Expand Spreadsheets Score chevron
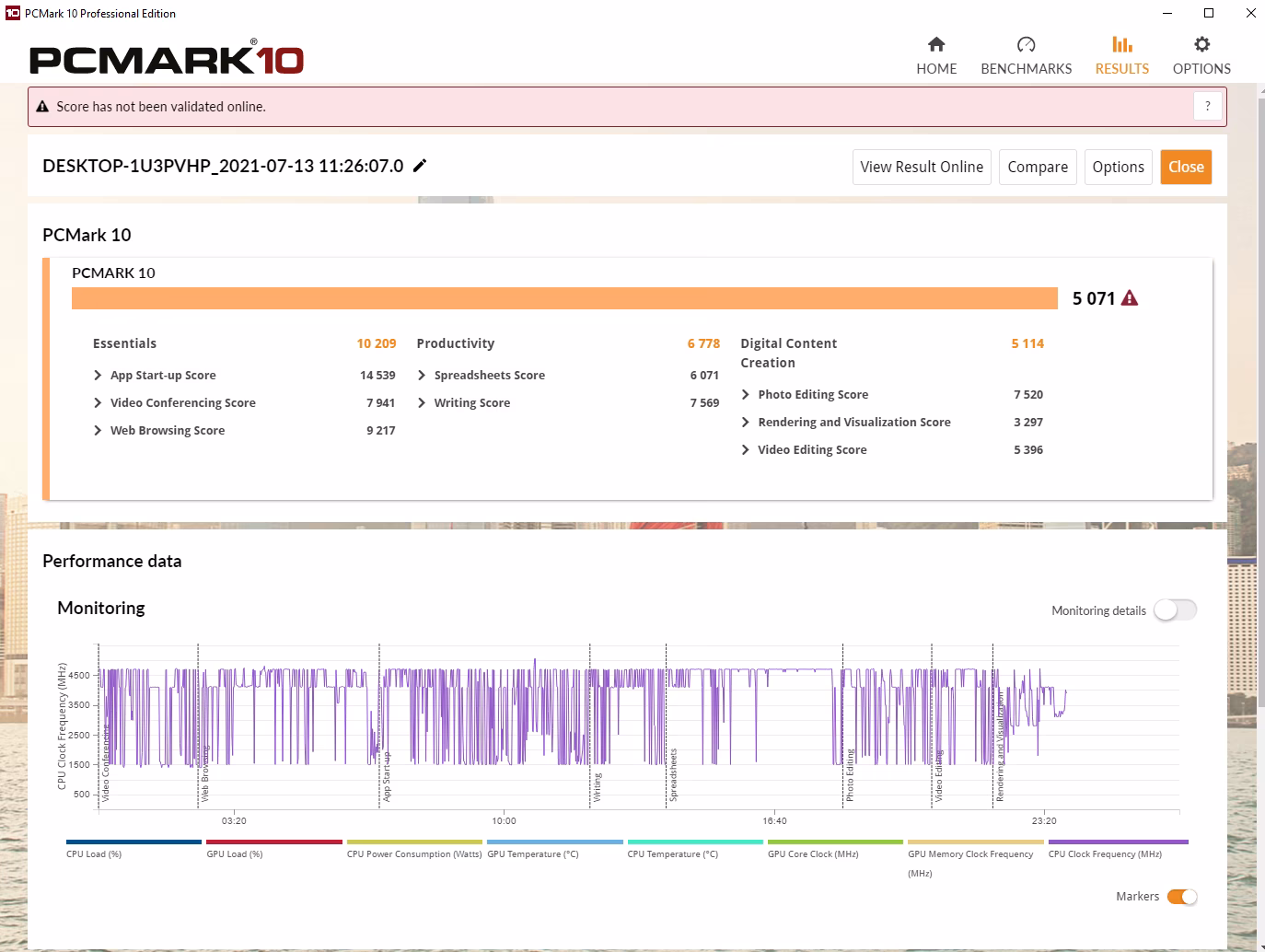 (422, 375)
